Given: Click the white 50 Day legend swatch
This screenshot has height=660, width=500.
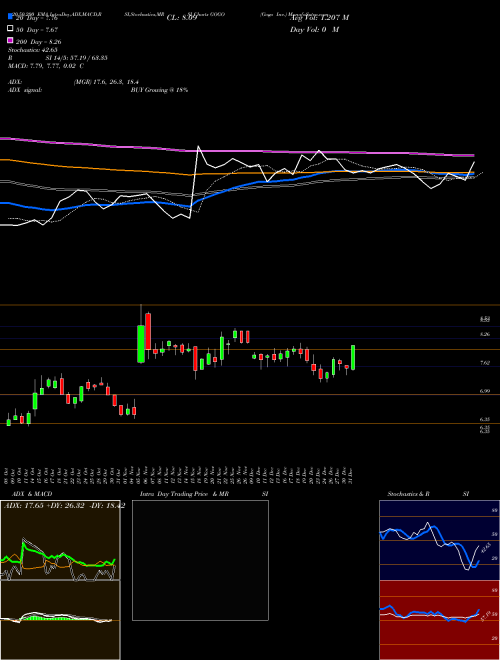Looking at the screenshot, I should coord(10,28).
